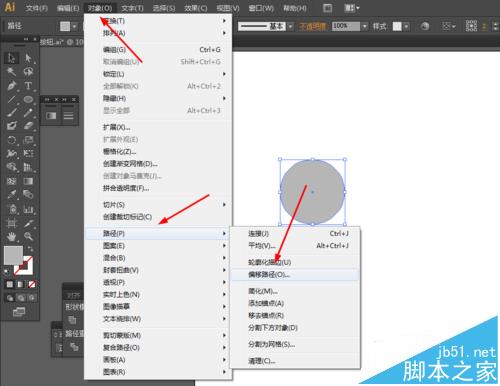This screenshot has width=500, height=386.
Task: Expand the 剪切蒙版(M) submenu
Action: coord(158,335)
